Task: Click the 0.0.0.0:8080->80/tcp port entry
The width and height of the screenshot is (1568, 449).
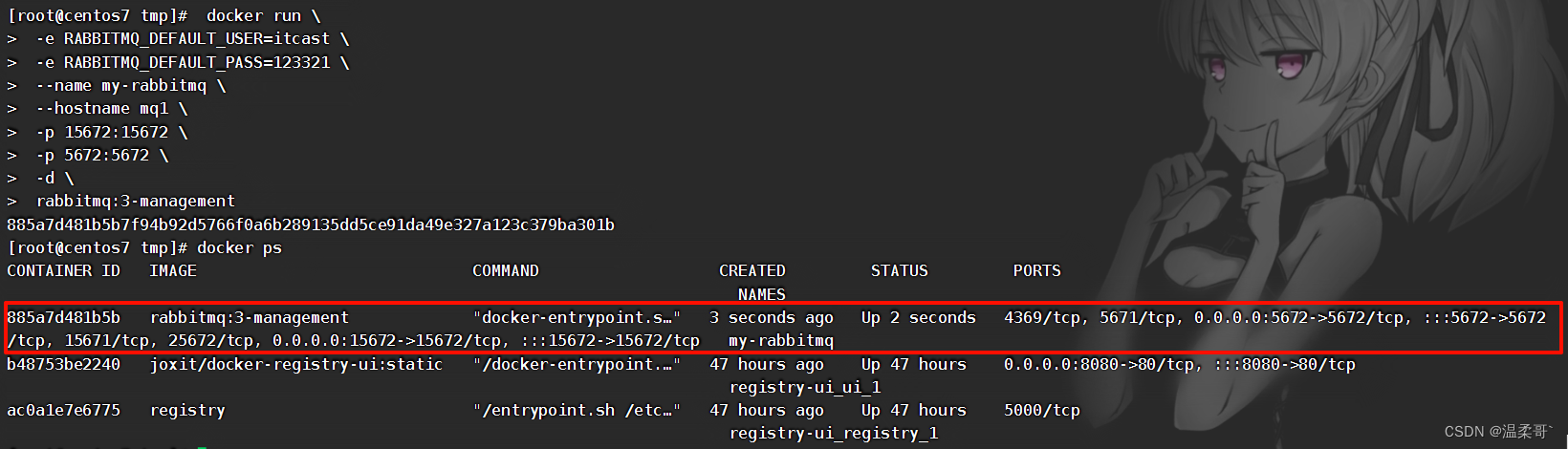Action: 1100,364
